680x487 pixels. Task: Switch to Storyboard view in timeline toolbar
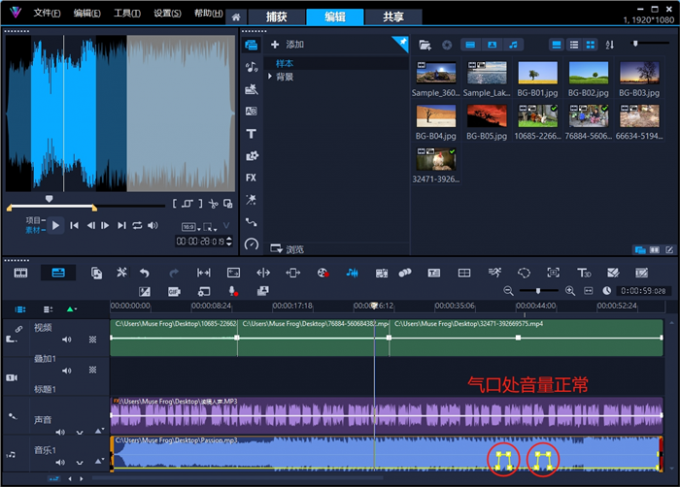point(20,273)
